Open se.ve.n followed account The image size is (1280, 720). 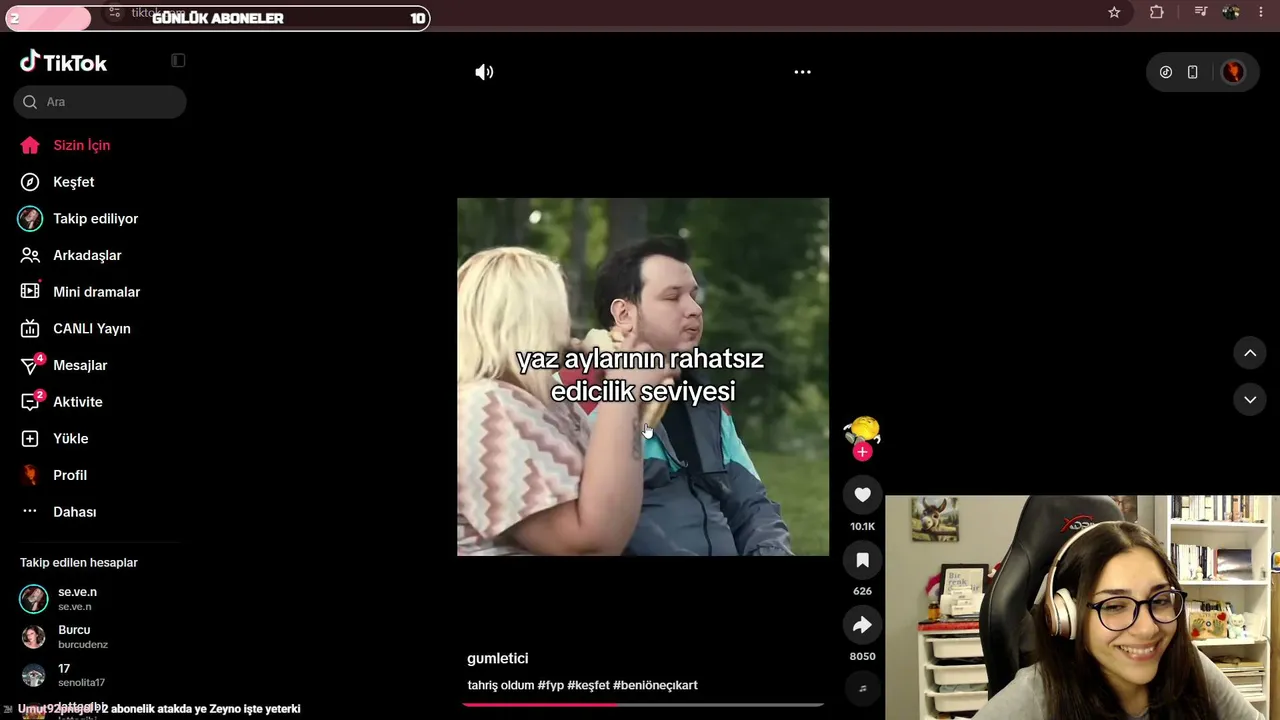100,599
